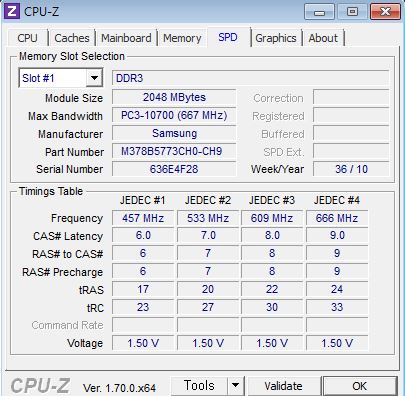This screenshot has width=405, height=396.
Task: Open the Graphics tab
Action: coord(276,38)
